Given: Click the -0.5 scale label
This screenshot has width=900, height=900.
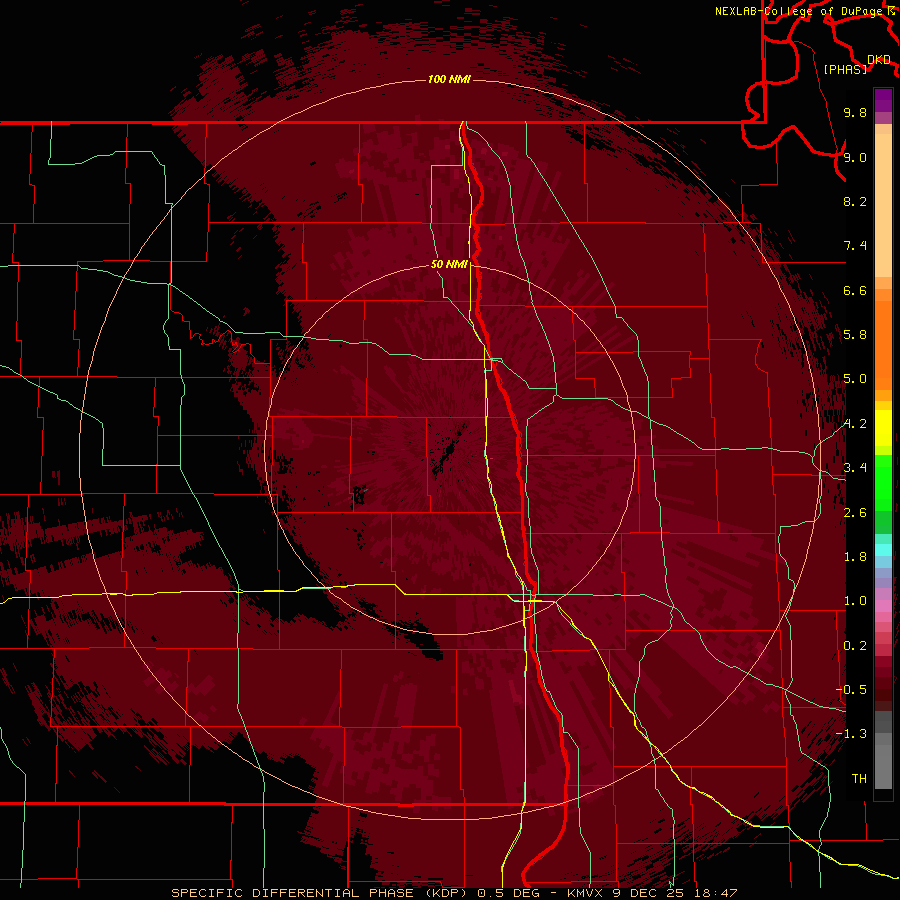Looking at the screenshot, I should click(851, 690).
